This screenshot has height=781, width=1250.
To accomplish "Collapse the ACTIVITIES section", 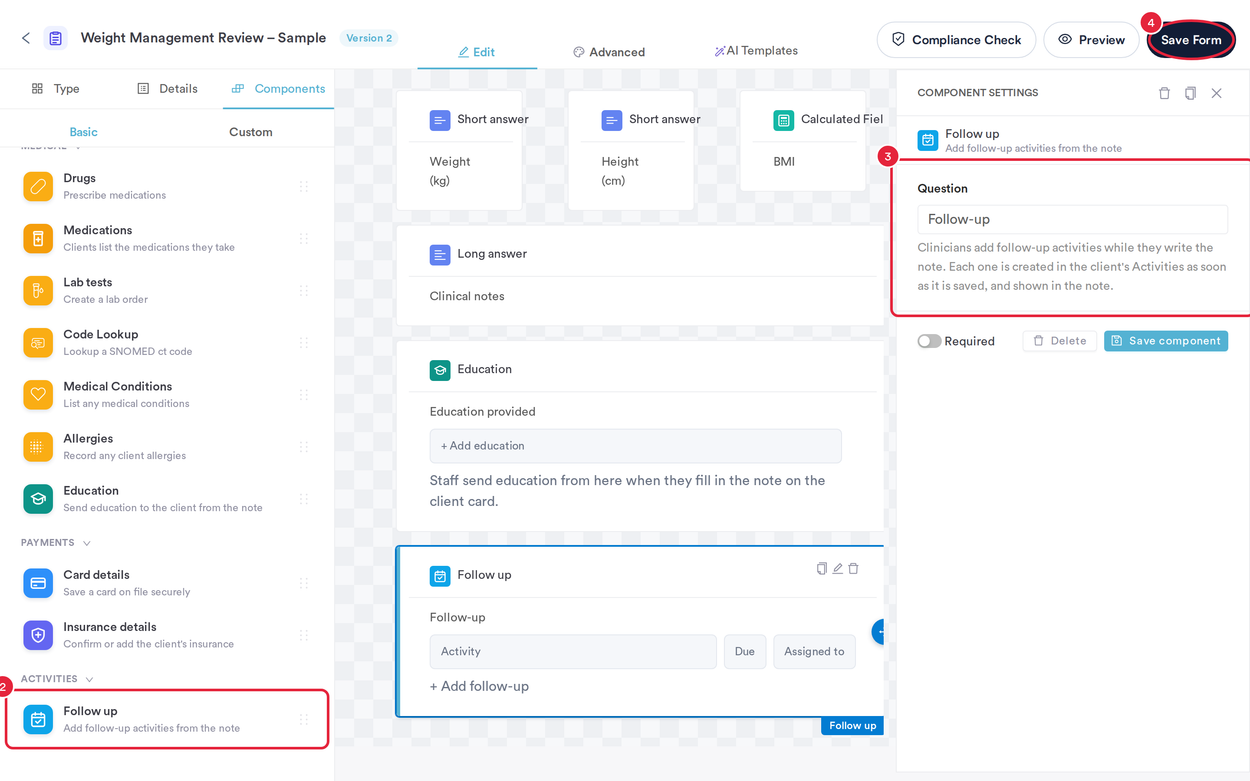I will coord(89,679).
